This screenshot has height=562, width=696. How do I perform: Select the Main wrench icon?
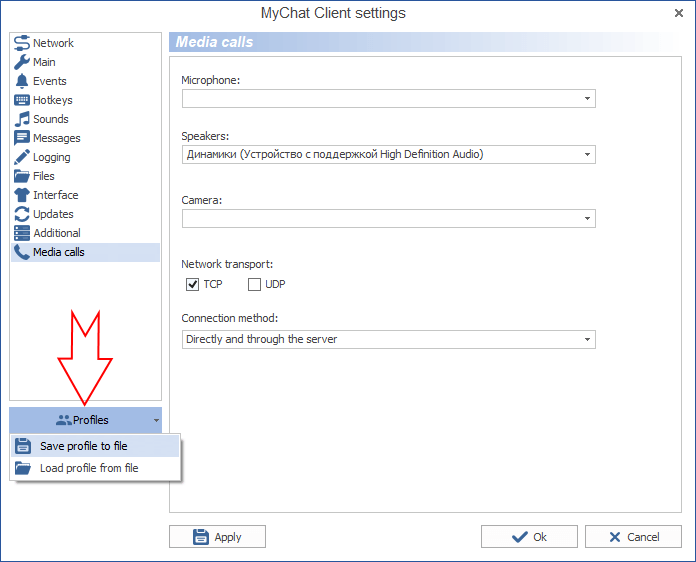(x=22, y=62)
